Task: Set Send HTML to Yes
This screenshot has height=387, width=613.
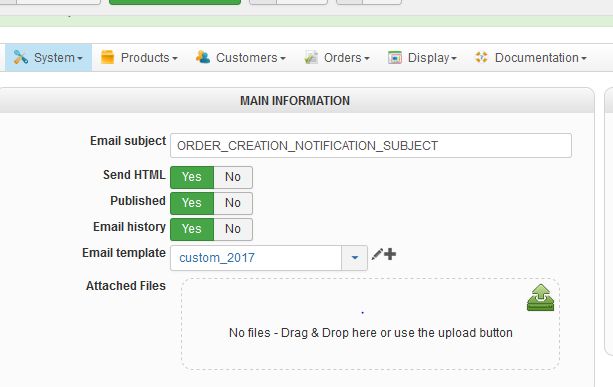Action: (192, 177)
